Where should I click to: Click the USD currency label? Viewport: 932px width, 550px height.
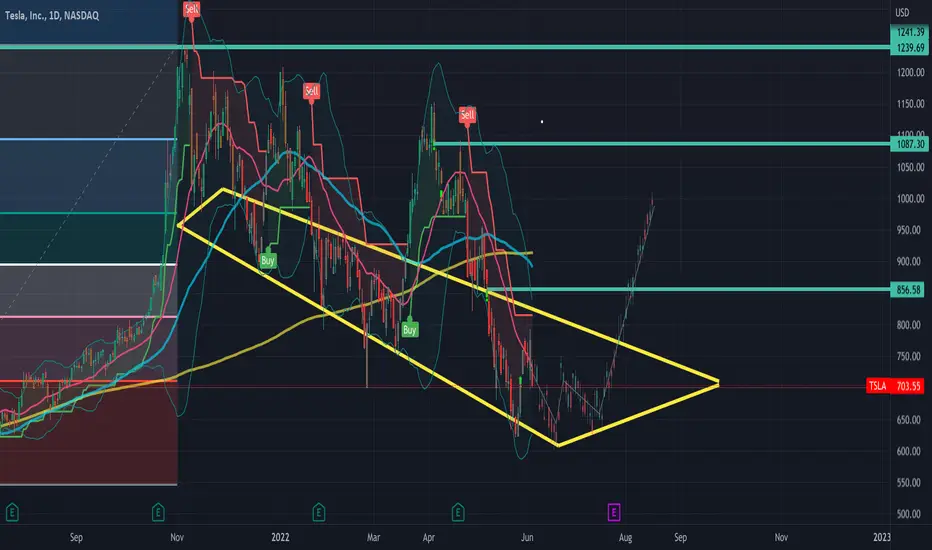click(902, 12)
